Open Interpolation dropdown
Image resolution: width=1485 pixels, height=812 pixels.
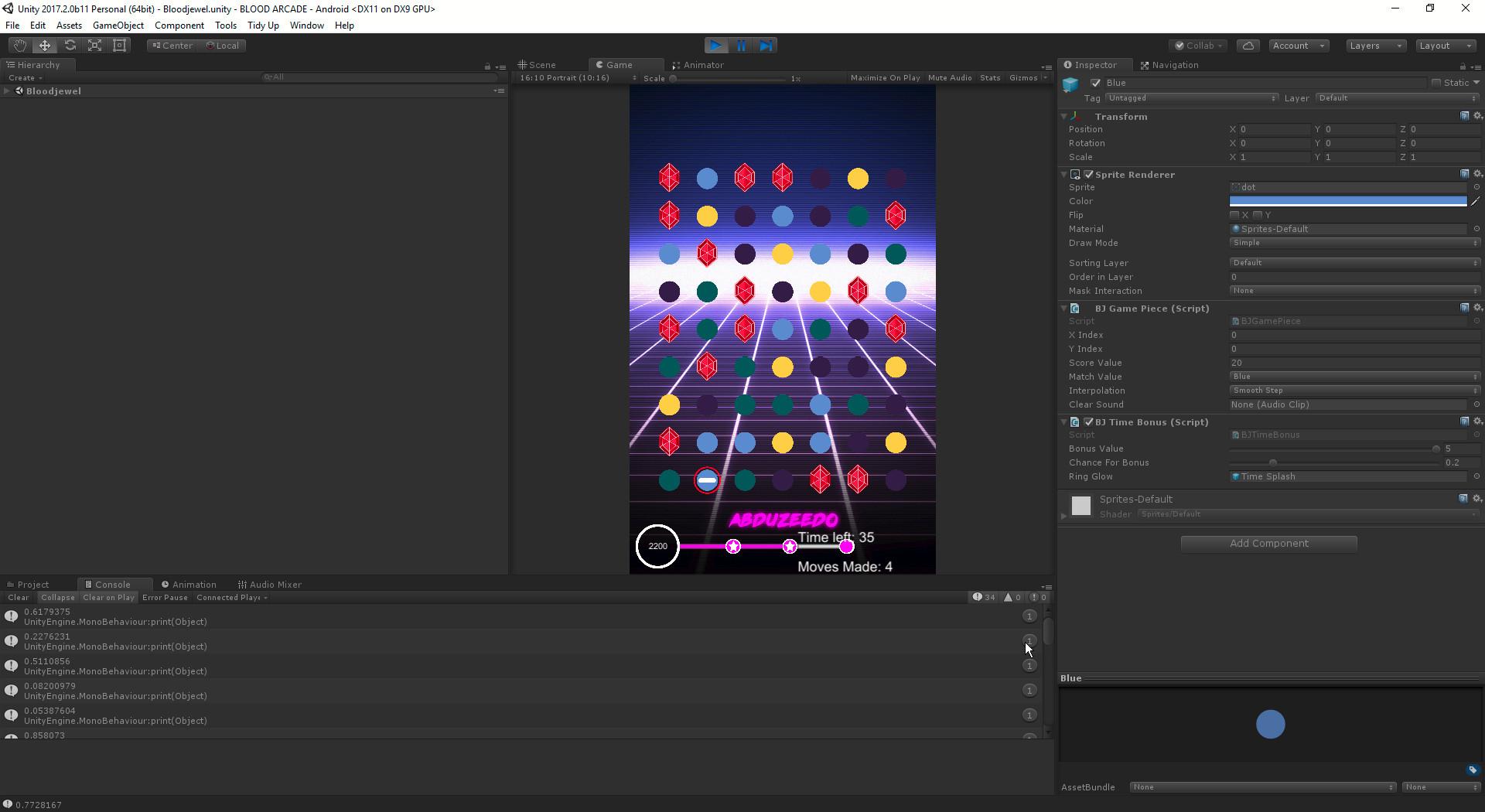(1354, 391)
